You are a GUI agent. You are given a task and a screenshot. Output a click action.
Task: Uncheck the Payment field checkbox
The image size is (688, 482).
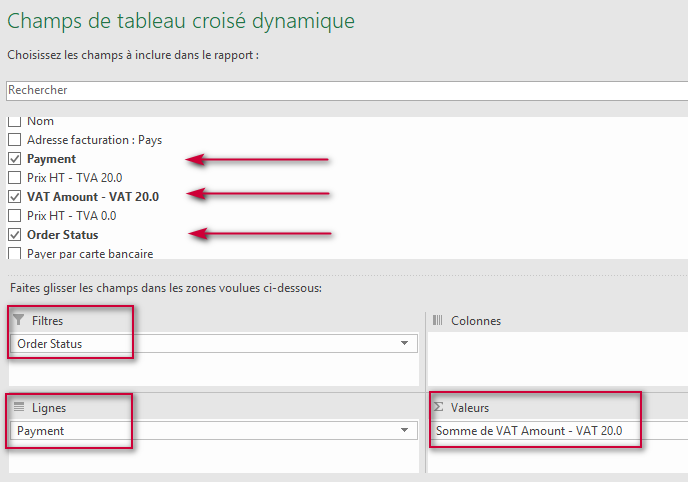point(15,159)
